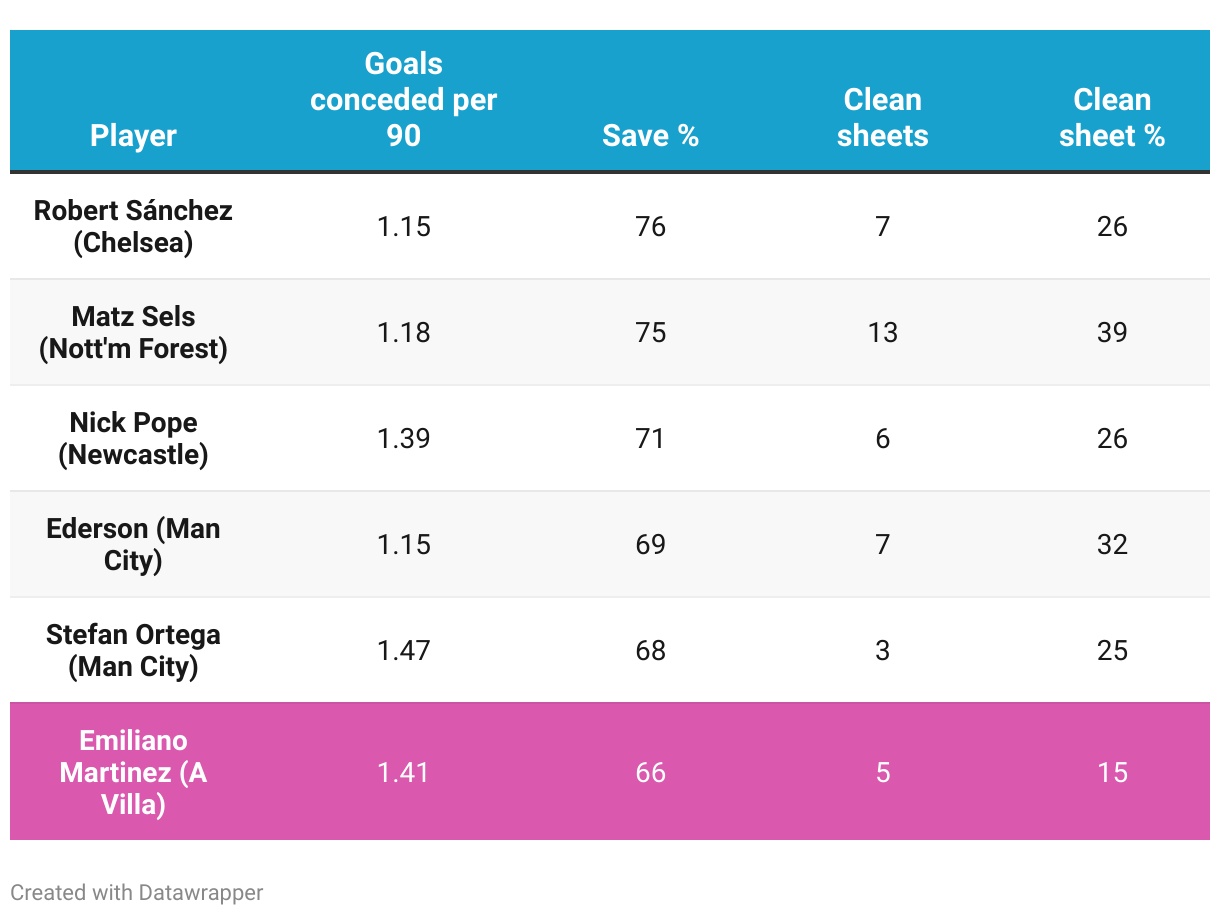Select the Clean sheets column header
1220x916 pixels.
point(882,118)
